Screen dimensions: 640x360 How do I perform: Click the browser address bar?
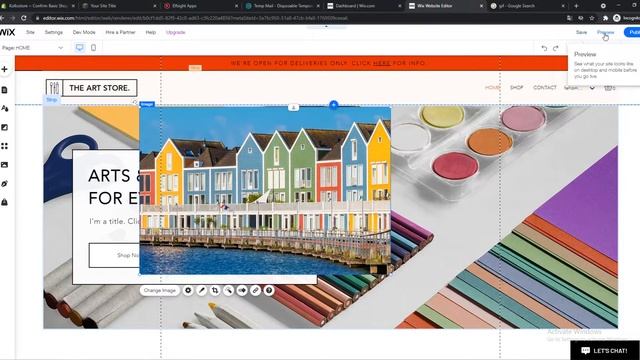[298, 18]
